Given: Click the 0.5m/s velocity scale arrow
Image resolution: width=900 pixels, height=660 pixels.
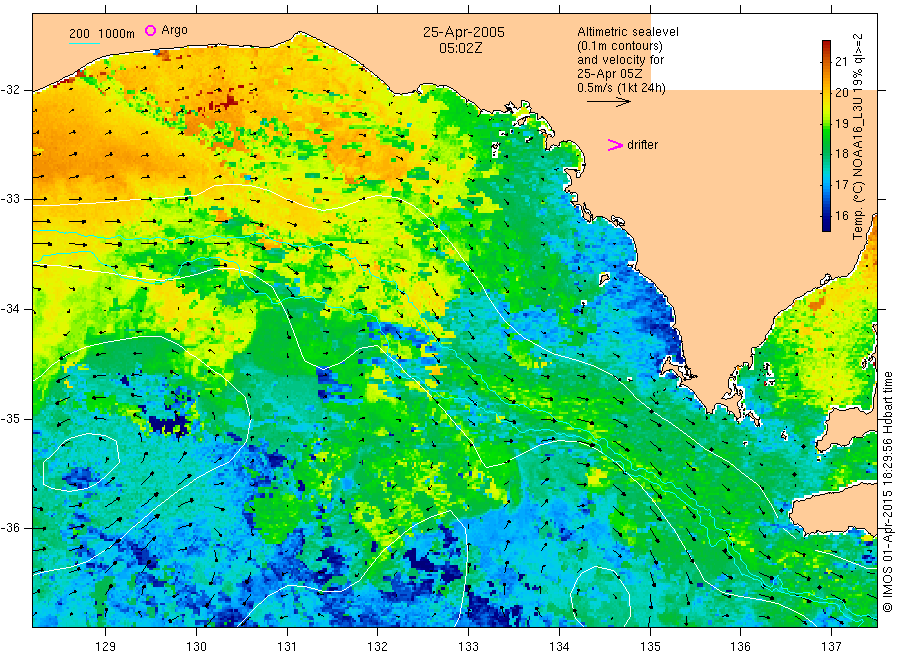Looking at the screenshot, I should pyautogui.click(x=608, y=102).
